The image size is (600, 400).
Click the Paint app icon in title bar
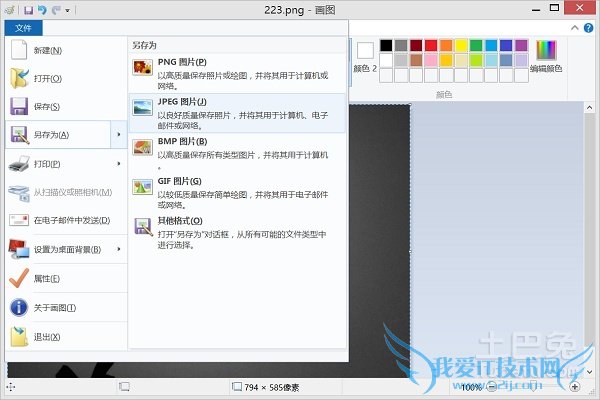(x=10, y=10)
